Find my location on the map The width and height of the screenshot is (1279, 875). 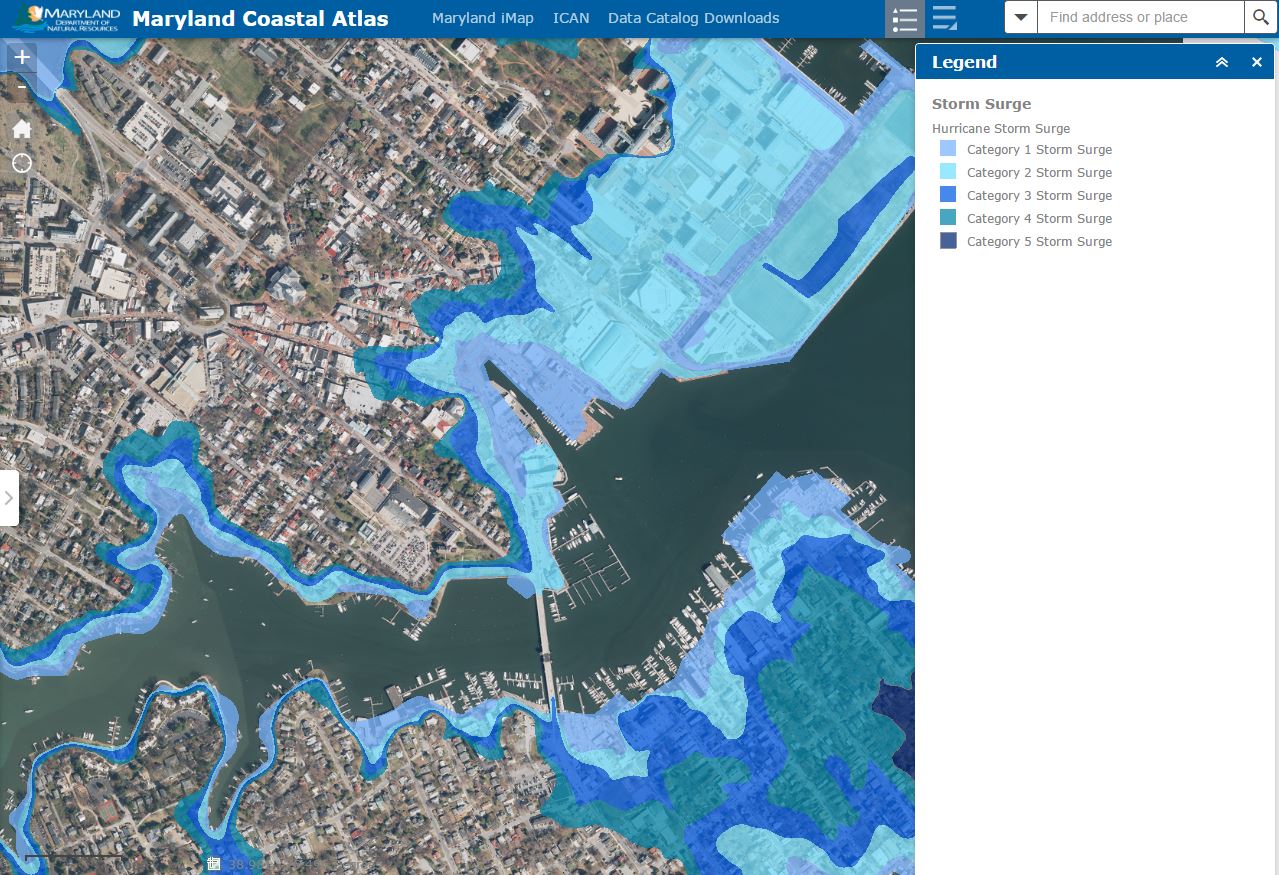pyautogui.click(x=22, y=163)
